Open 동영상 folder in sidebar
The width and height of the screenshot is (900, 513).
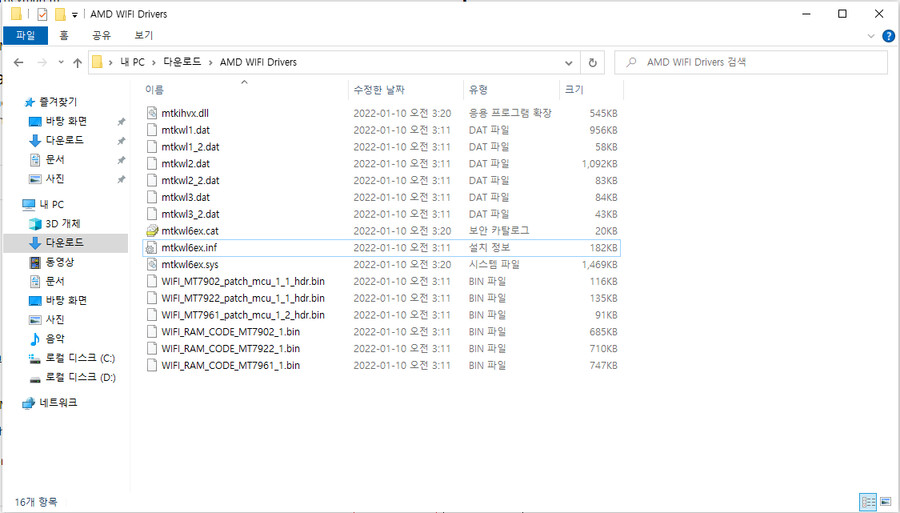tap(60, 262)
